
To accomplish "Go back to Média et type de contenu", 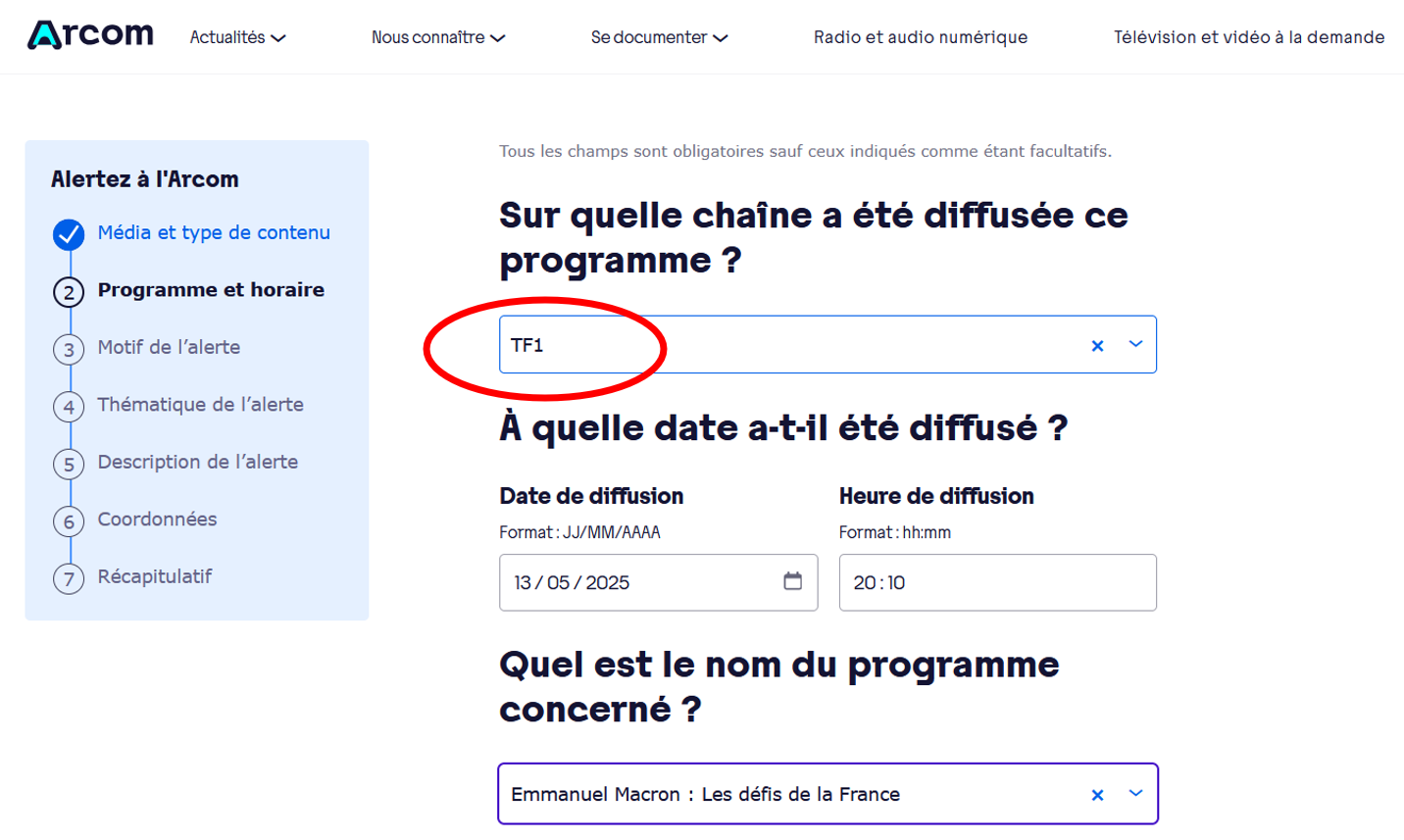I will (214, 232).
